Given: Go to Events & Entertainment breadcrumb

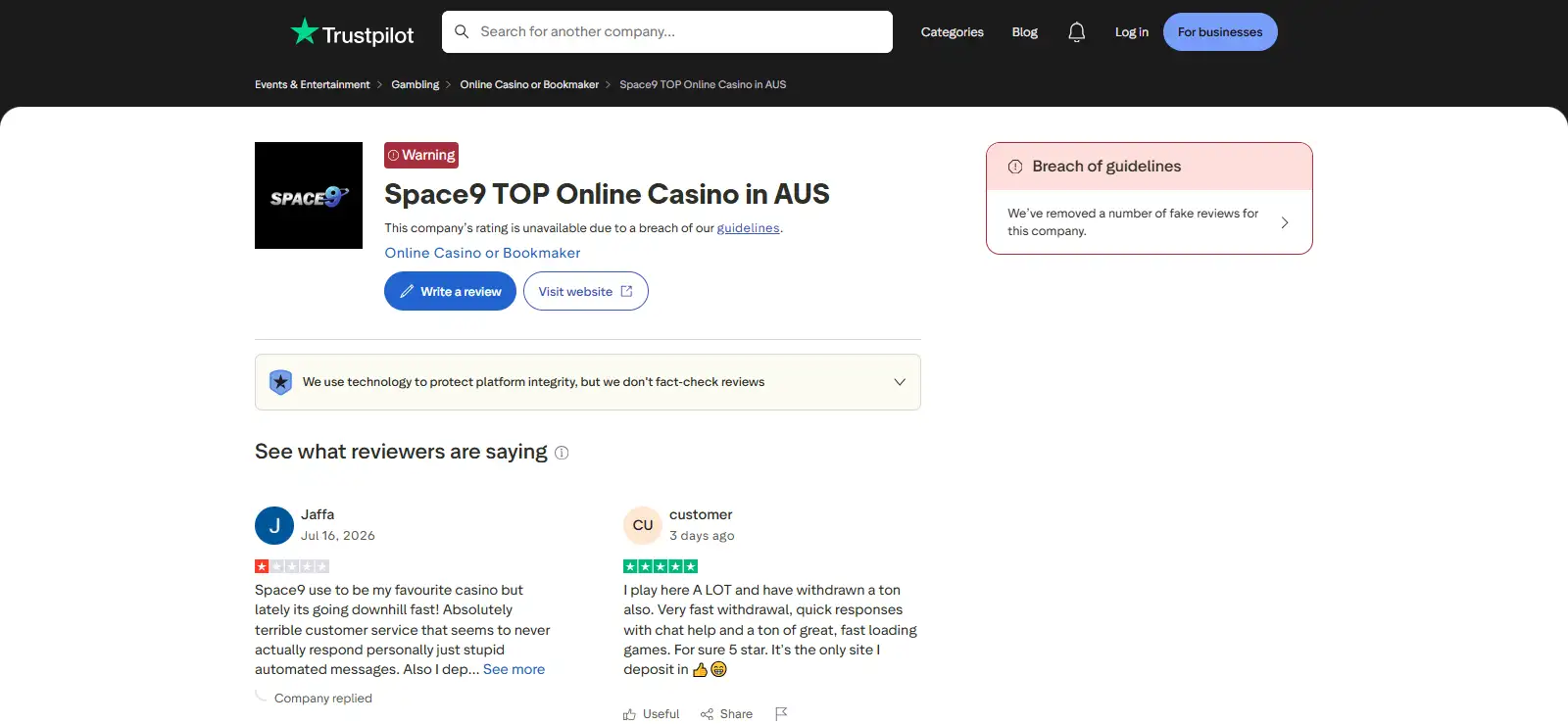Looking at the screenshot, I should coord(313,84).
